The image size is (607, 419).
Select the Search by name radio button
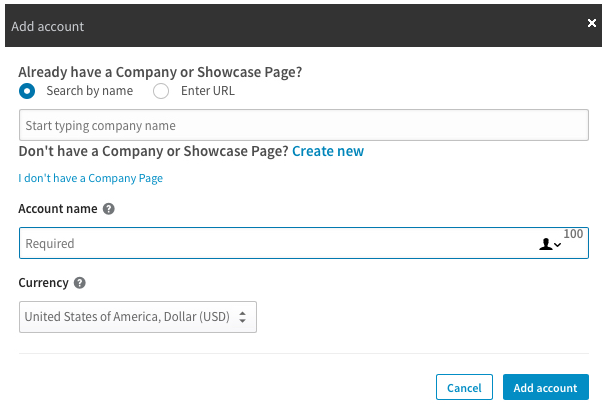pyautogui.click(x=27, y=91)
